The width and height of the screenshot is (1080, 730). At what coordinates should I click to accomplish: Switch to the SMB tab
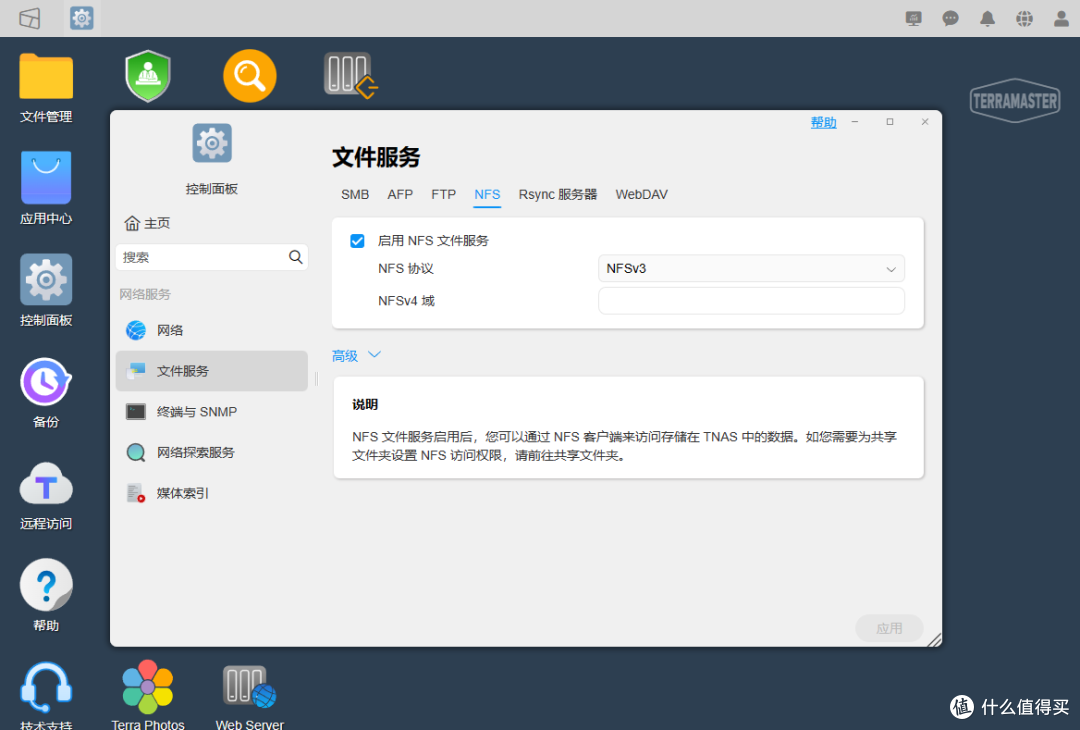(x=355, y=194)
